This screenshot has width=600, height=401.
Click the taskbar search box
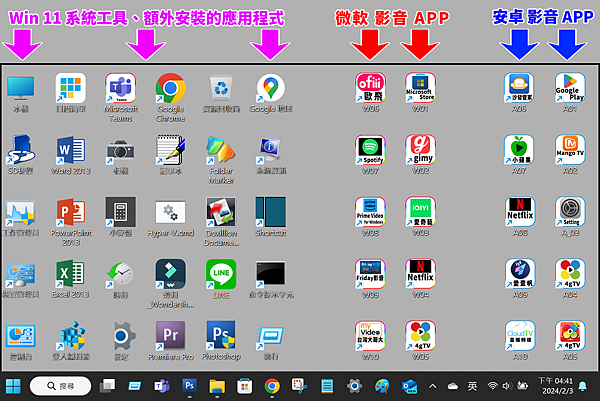click(60, 386)
